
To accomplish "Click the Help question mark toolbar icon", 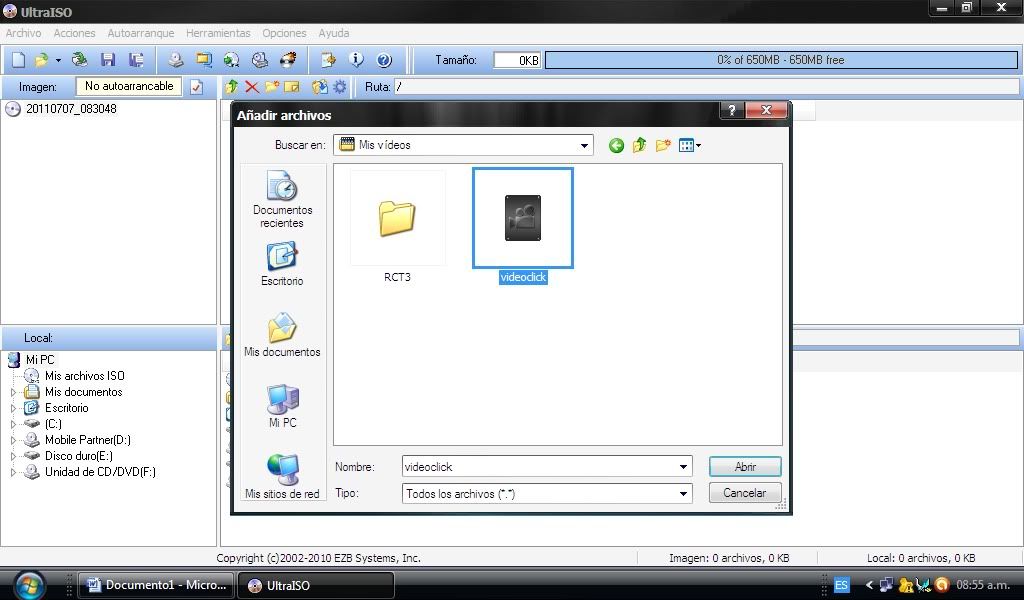I will click(384, 60).
